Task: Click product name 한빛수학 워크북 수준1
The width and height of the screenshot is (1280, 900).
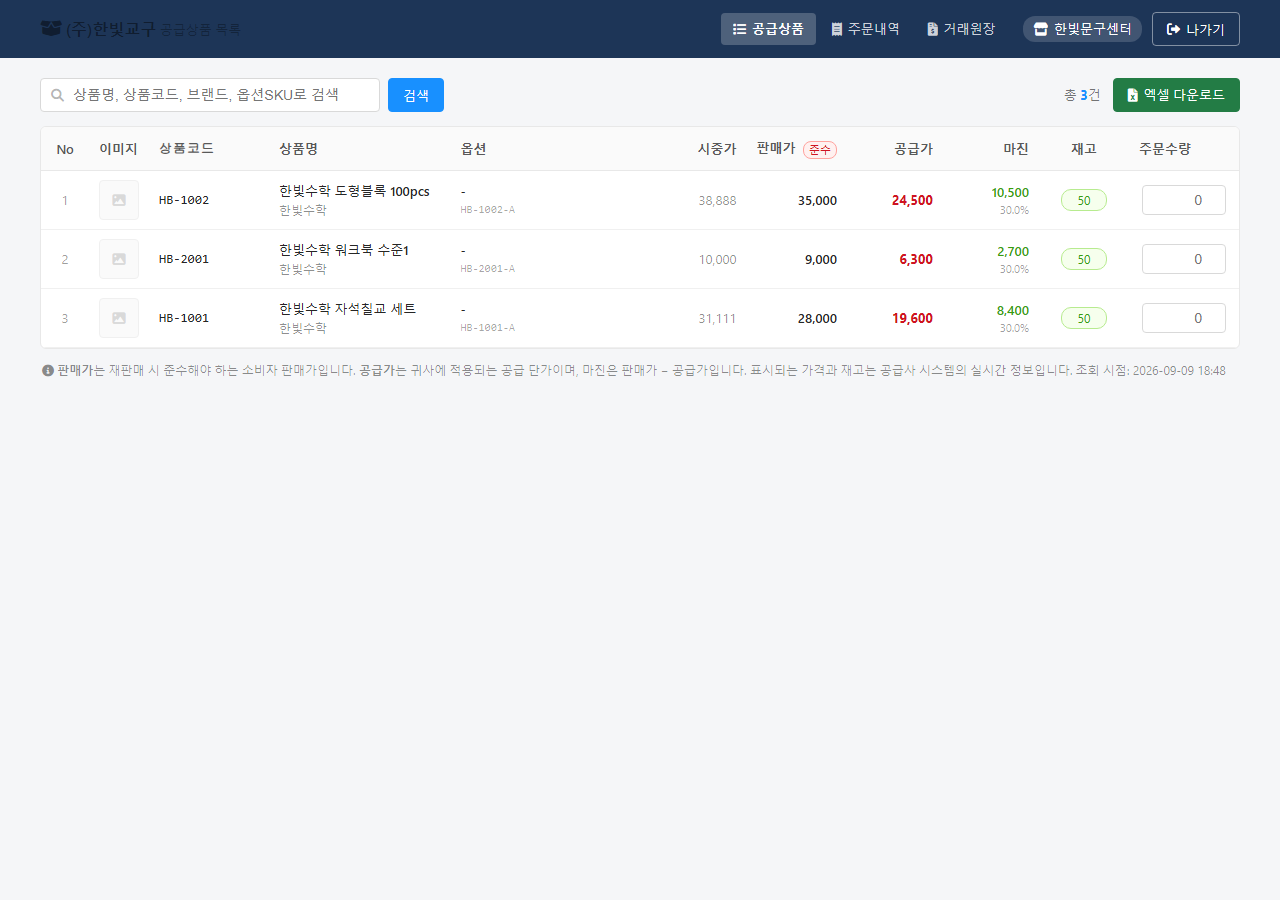Action: pyautogui.click(x=344, y=250)
